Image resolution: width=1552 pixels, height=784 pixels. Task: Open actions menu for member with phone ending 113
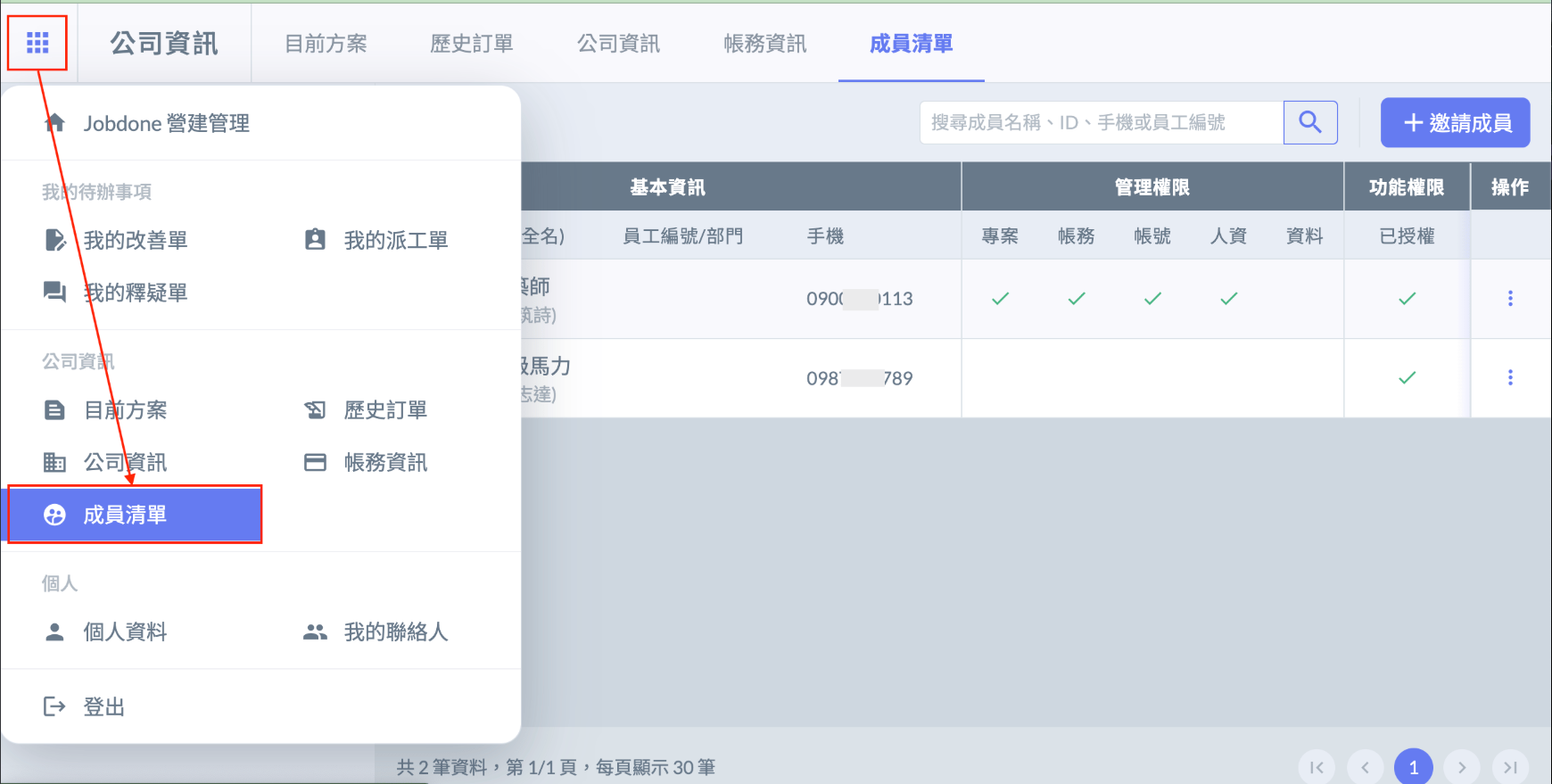(1510, 299)
